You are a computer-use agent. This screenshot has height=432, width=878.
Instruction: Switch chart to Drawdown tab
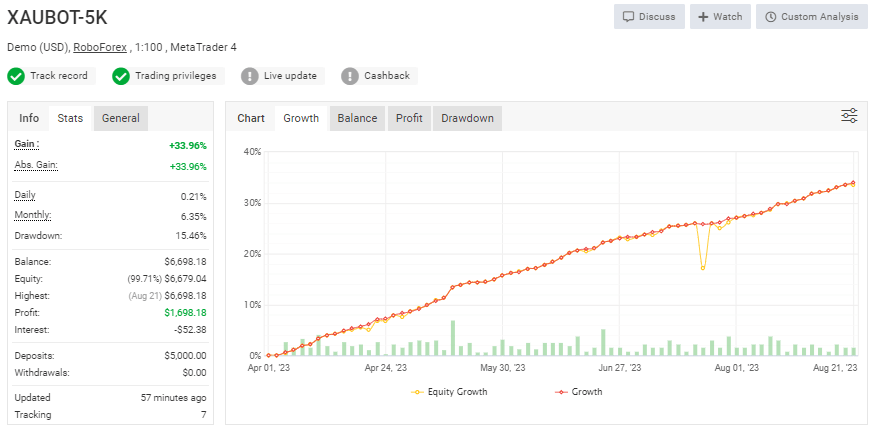pyautogui.click(x=467, y=118)
